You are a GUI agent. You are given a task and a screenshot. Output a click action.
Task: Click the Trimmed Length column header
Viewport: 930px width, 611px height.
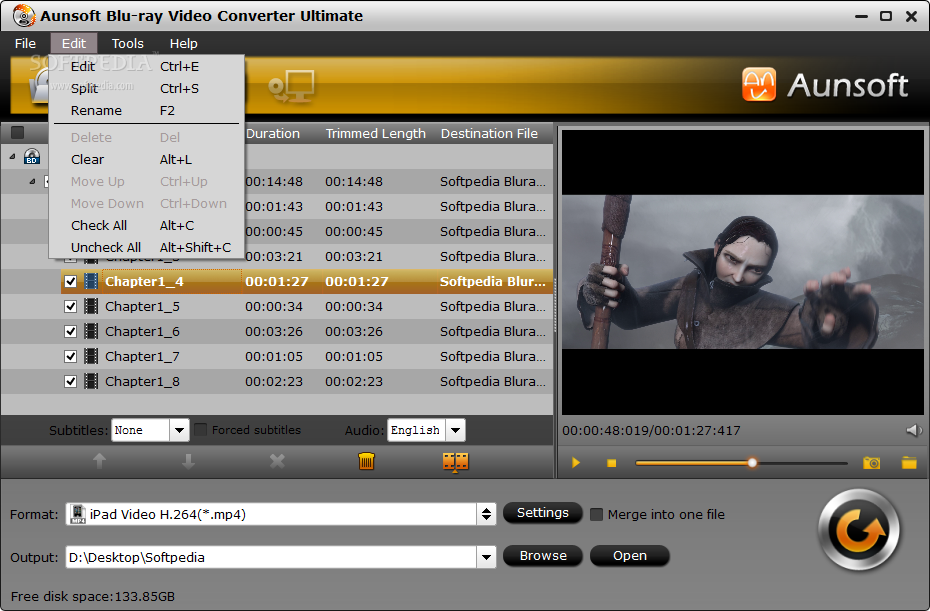click(x=375, y=133)
